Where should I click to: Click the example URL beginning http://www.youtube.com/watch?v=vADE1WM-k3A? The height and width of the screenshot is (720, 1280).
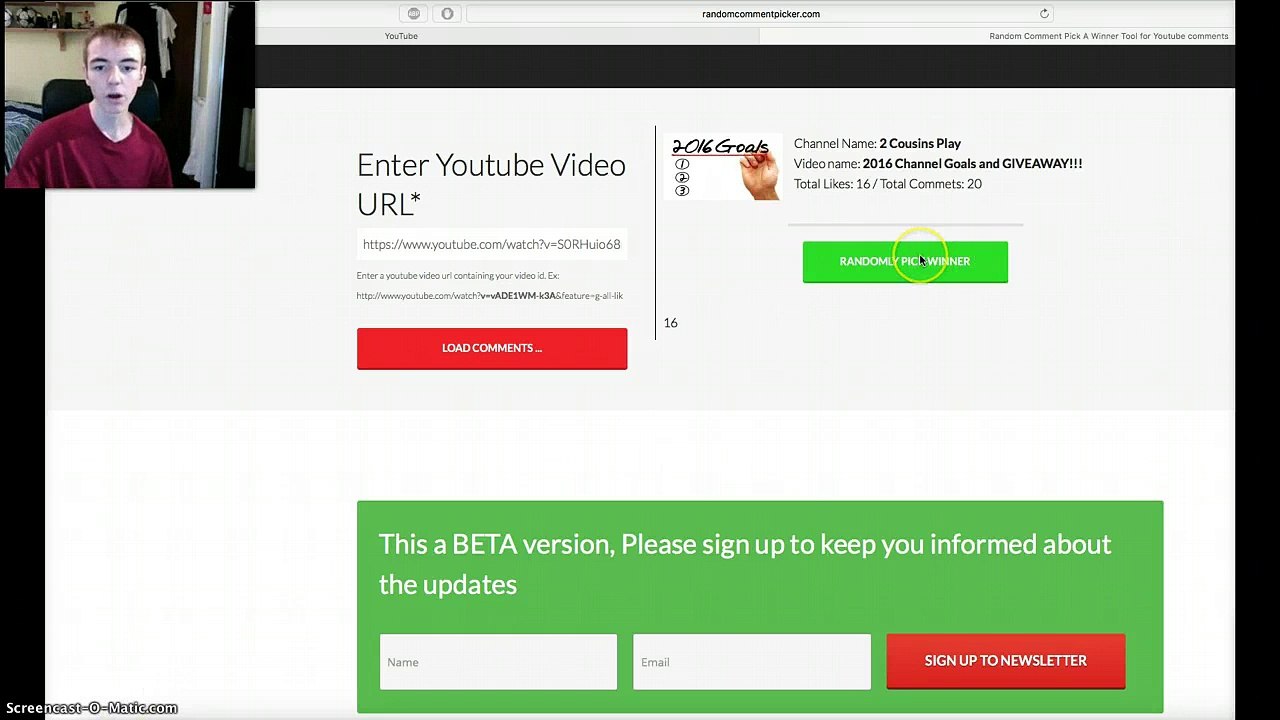click(490, 296)
